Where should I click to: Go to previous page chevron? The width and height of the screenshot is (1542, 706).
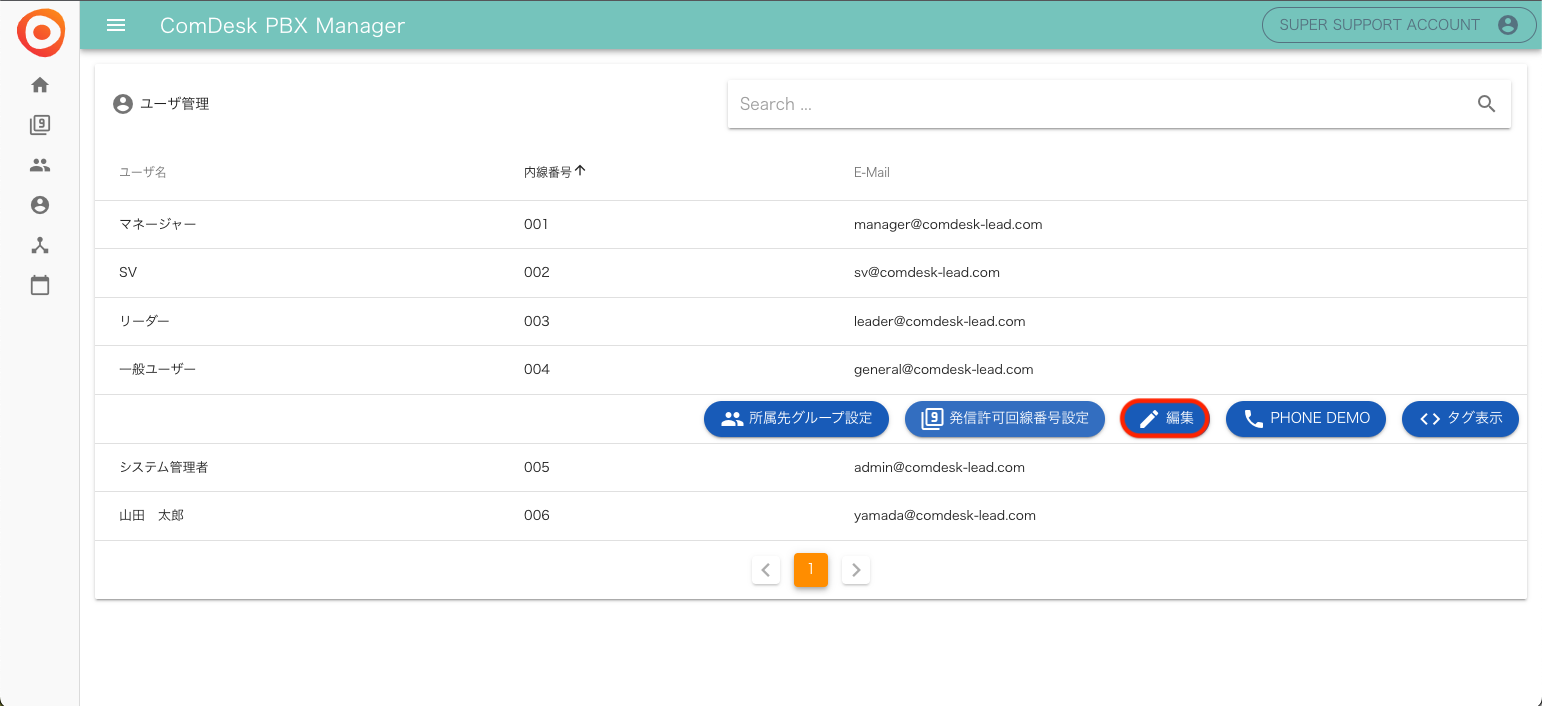point(766,570)
